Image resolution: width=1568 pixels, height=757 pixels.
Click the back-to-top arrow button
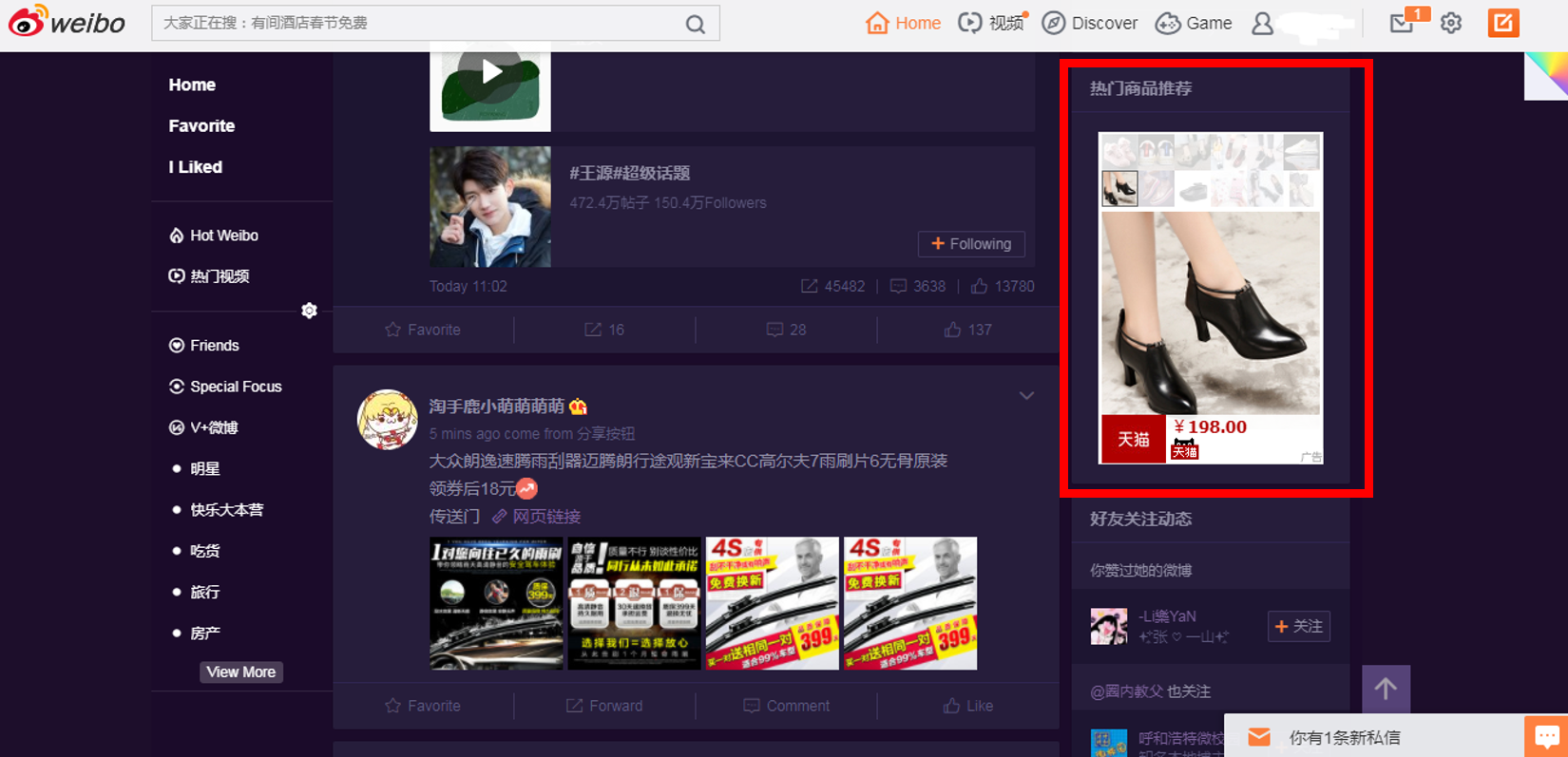1386,689
